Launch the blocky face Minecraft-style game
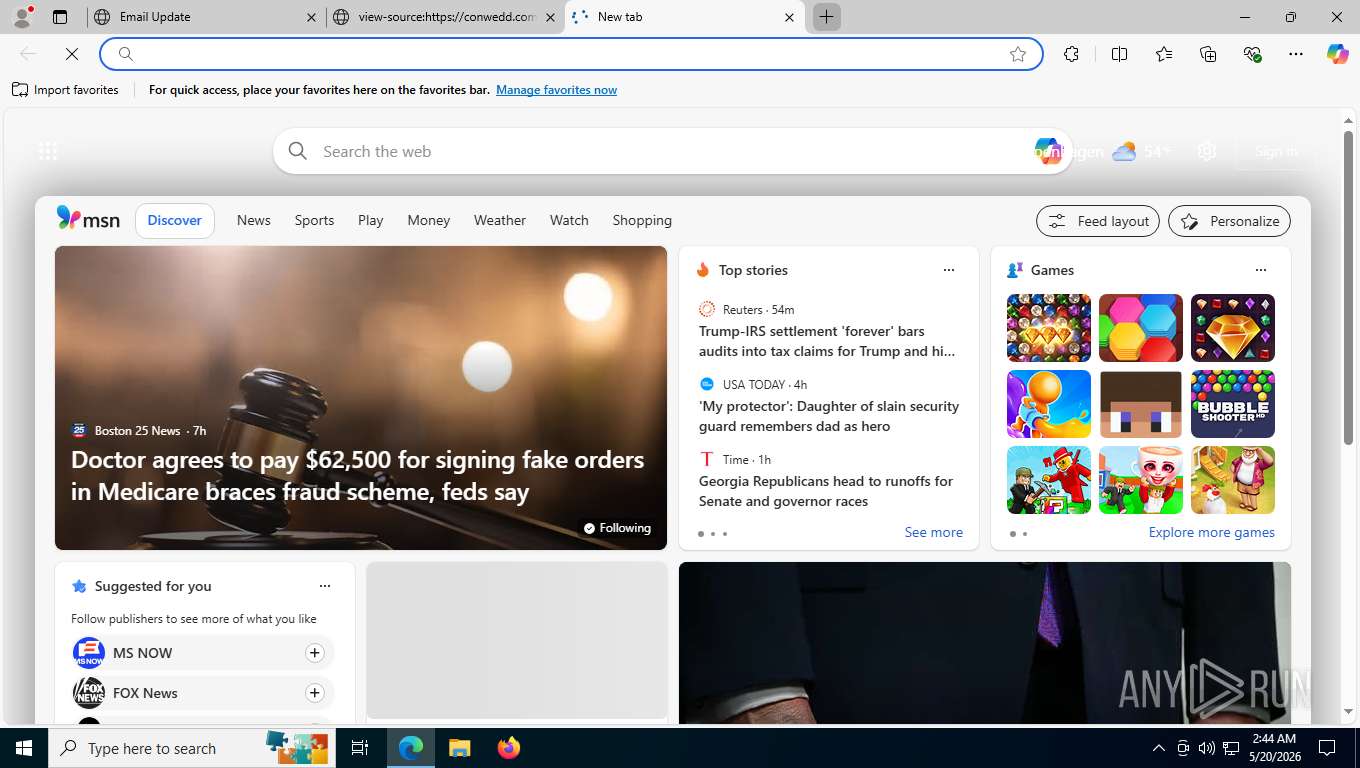Viewport: 1360px width, 768px height. click(x=1140, y=404)
